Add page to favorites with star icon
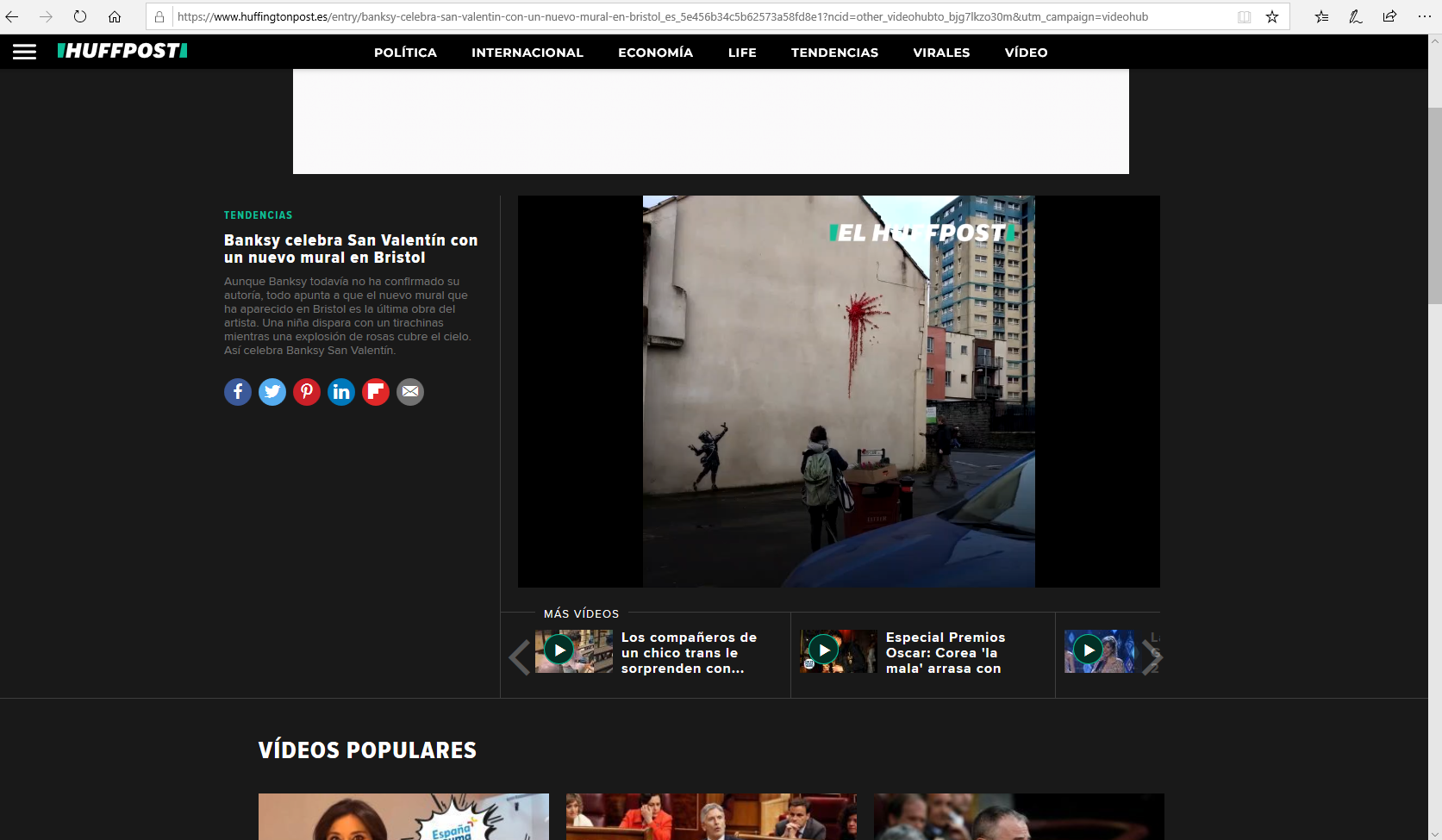 click(1271, 16)
